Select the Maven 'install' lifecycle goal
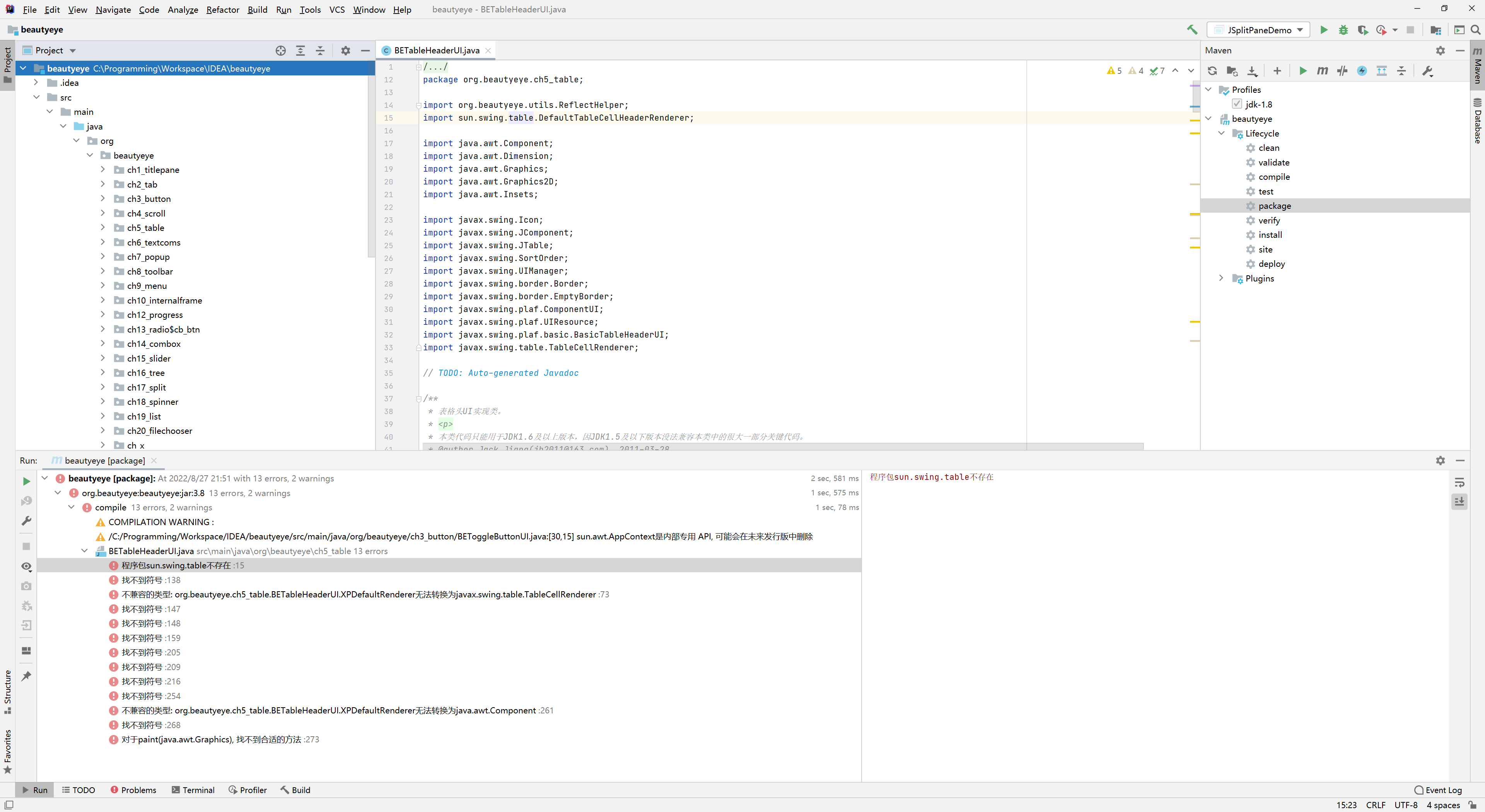This screenshot has height=812, width=1485. point(1270,235)
